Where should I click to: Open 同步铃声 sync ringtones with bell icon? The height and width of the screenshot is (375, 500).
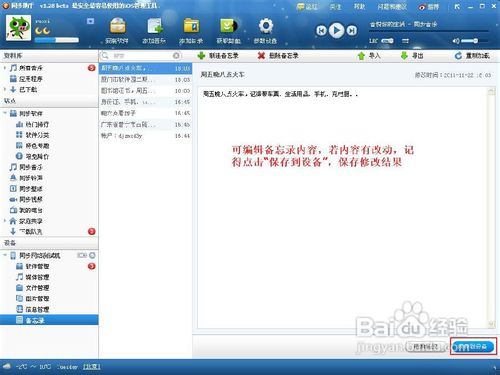pyautogui.click(x=26, y=178)
